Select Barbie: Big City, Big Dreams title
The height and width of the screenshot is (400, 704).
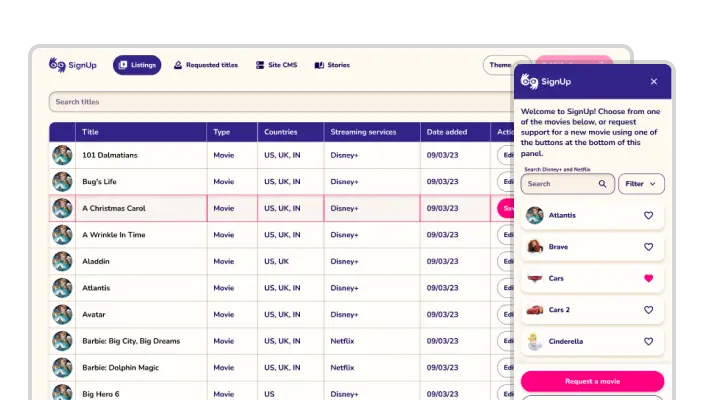(131, 341)
